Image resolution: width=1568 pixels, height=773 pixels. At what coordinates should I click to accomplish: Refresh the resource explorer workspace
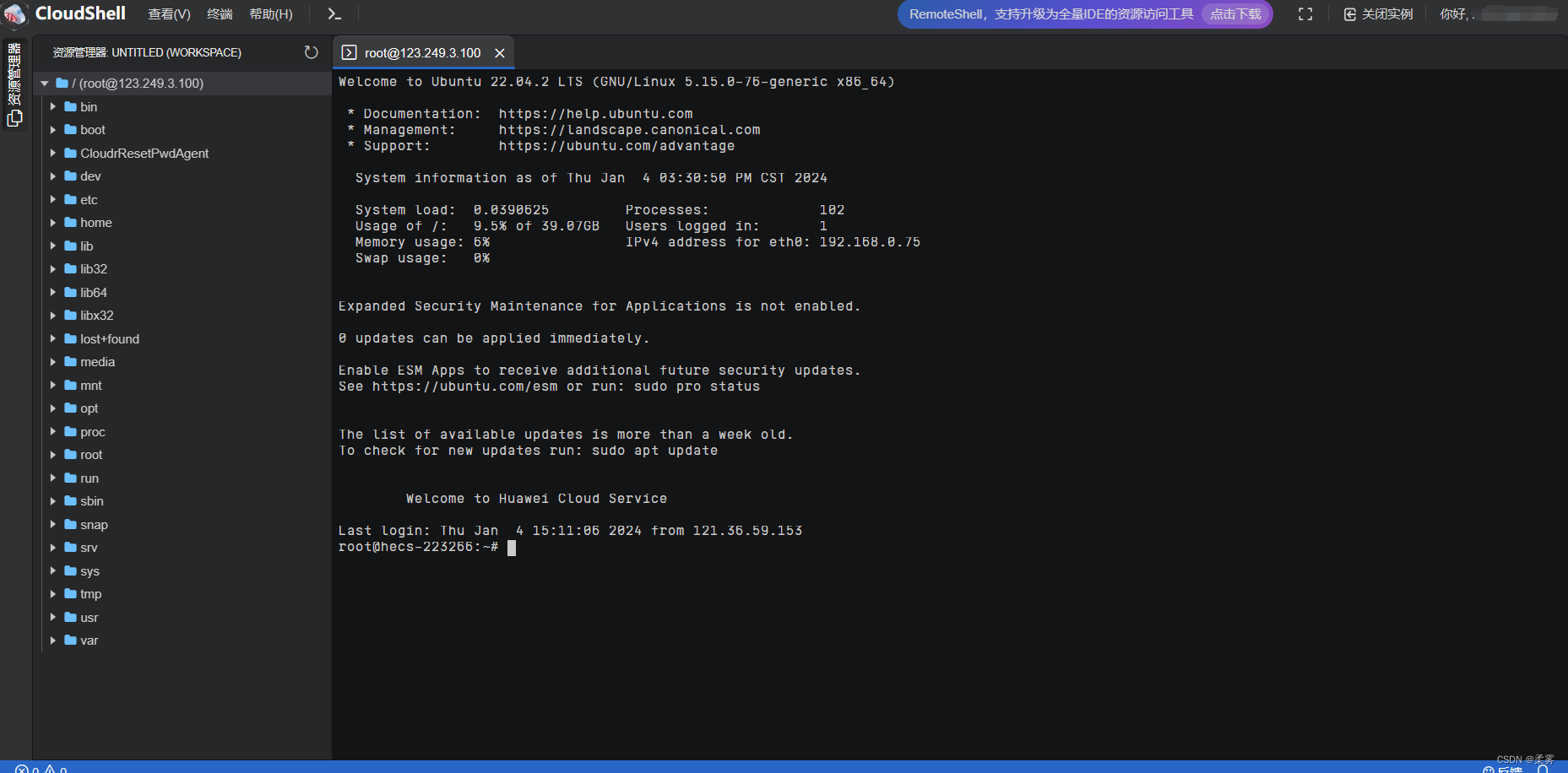(x=311, y=52)
